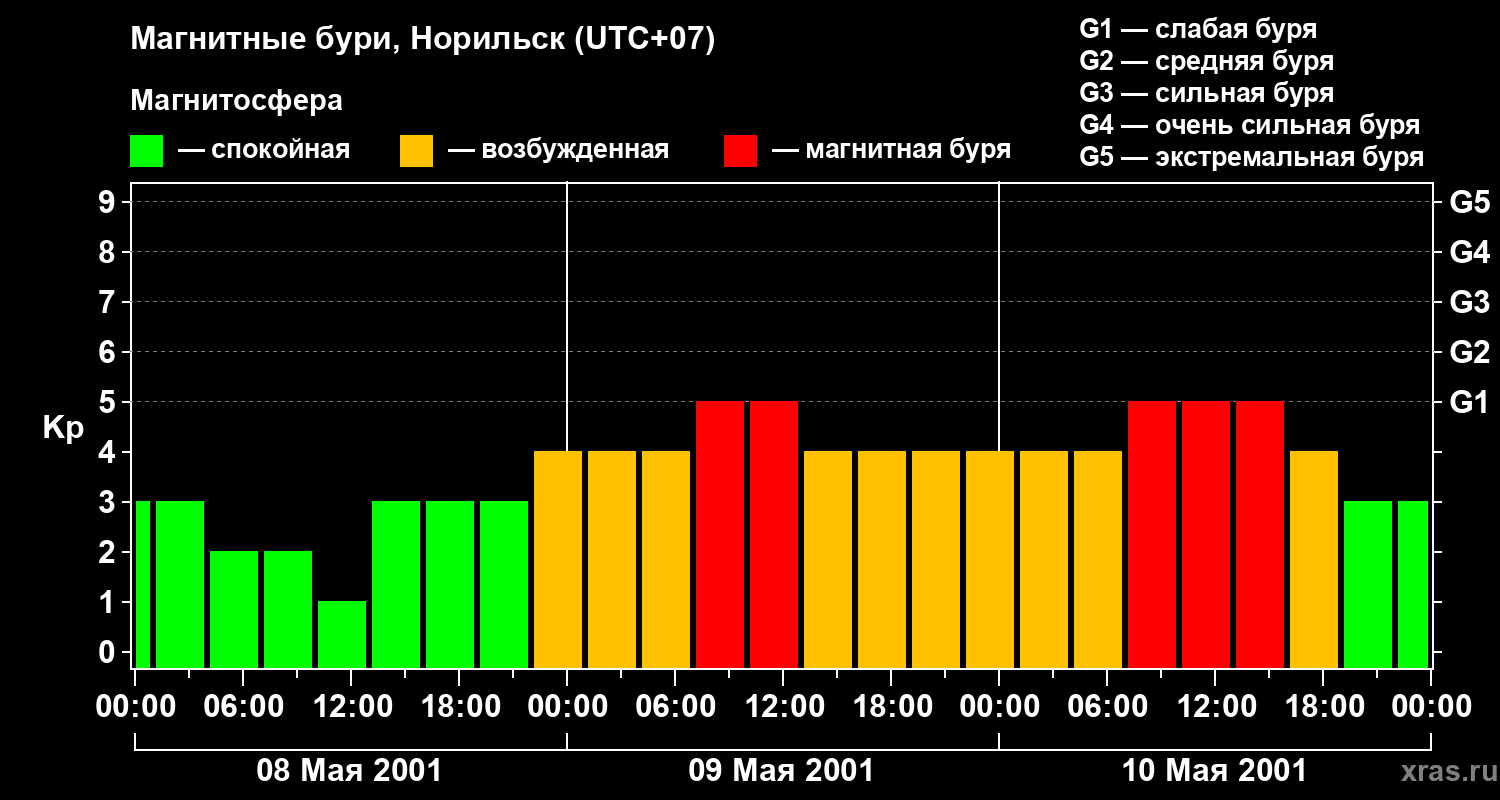
Task: Click the rightmost '00:00' time label
Action: point(1431,707)
